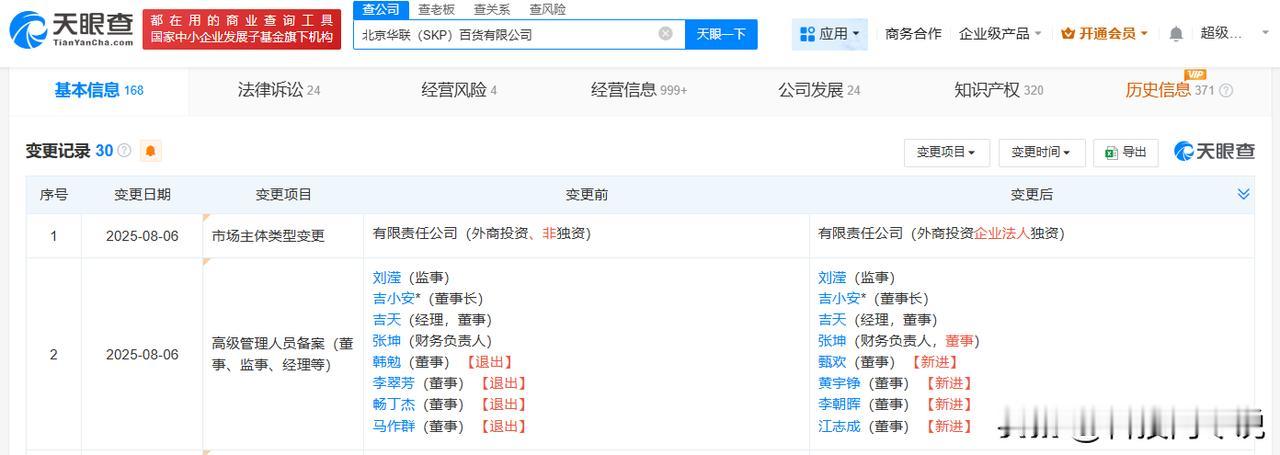Select the 经营信息 999+ tab
The width and height of the screenshot is (1280, 455).
pos(639,90)
